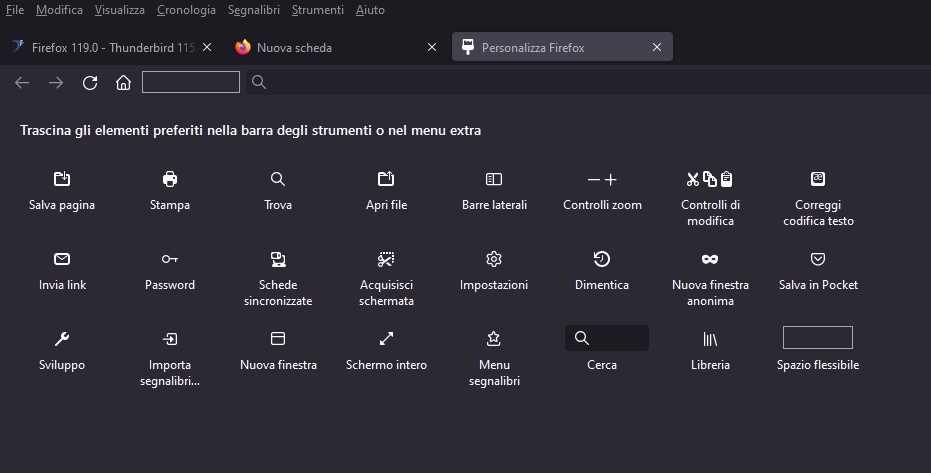Select the Cerca search box widget
The image size is (931, 473).
607,338
